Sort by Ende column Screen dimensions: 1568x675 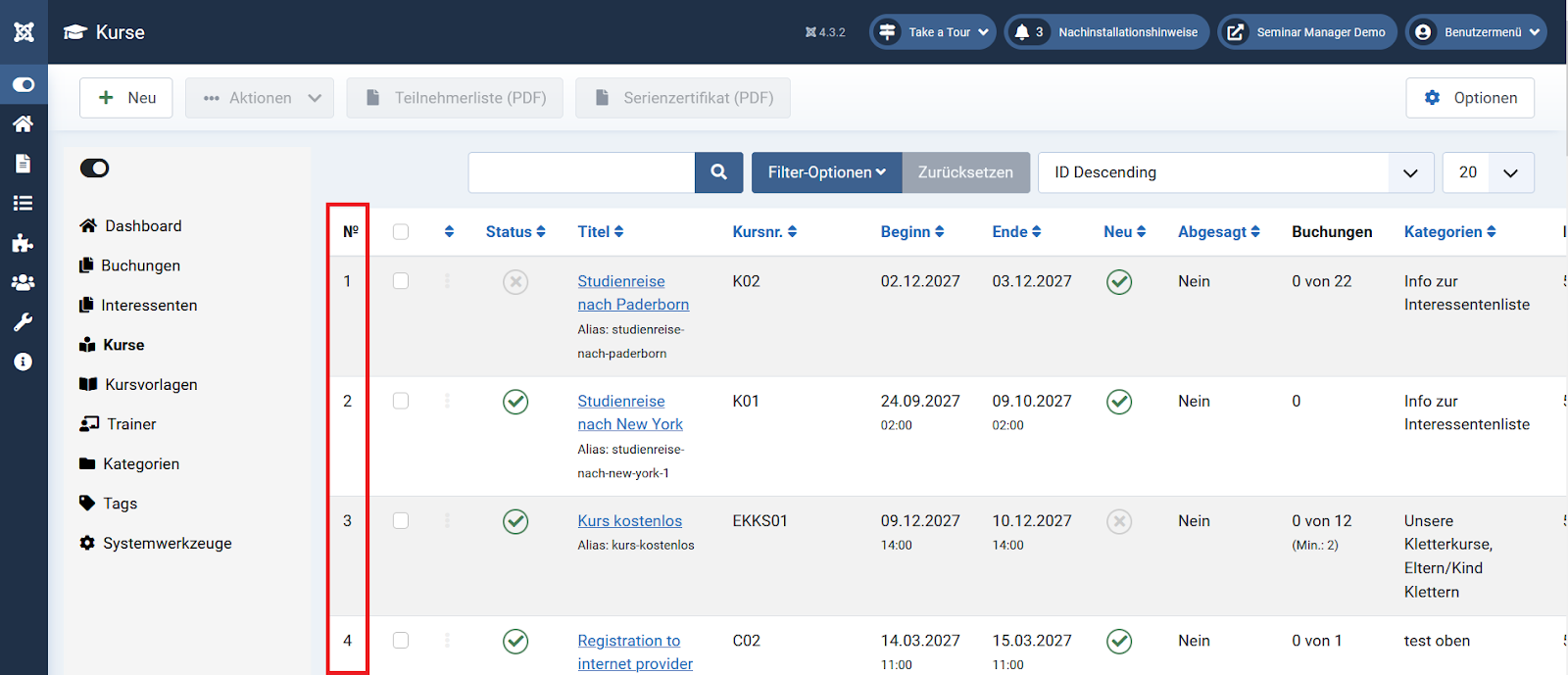pyautogui.click(x=1017, y=232)
